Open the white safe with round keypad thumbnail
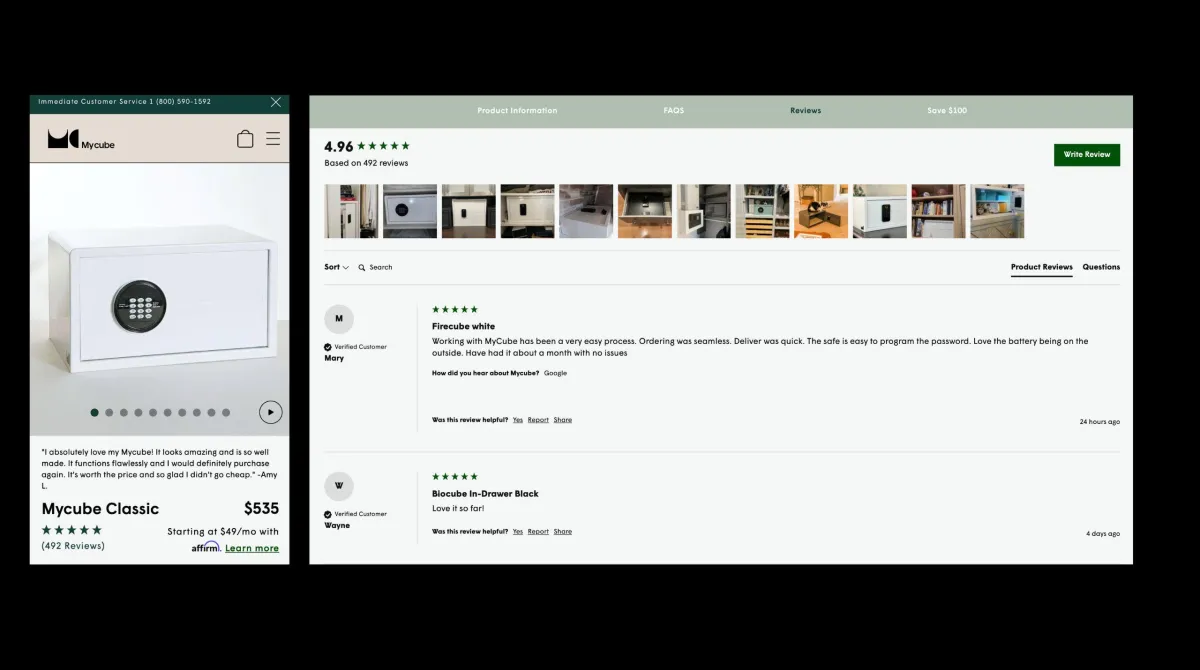The height and width of the screenshot is (670, 1200). point(410,211)
